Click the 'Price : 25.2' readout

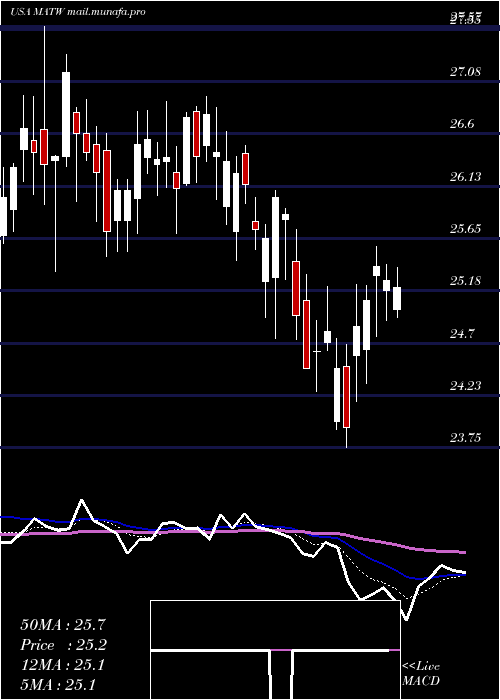click(x=64, y=645)
